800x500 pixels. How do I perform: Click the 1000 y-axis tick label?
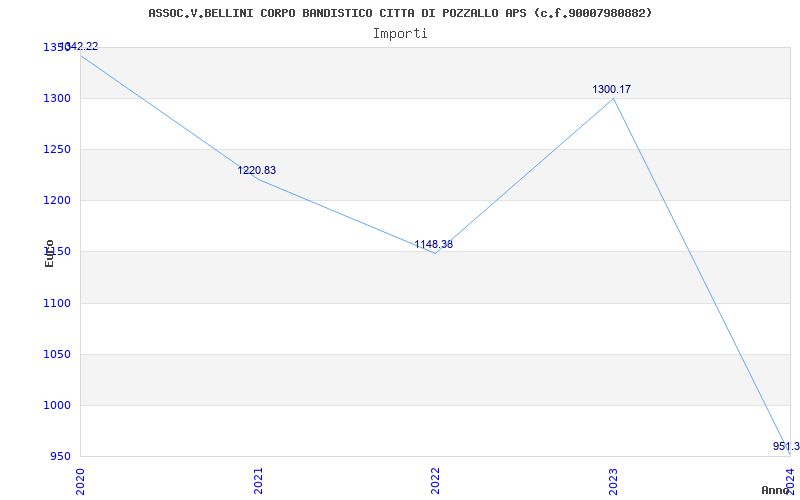[x=57, y=406]
